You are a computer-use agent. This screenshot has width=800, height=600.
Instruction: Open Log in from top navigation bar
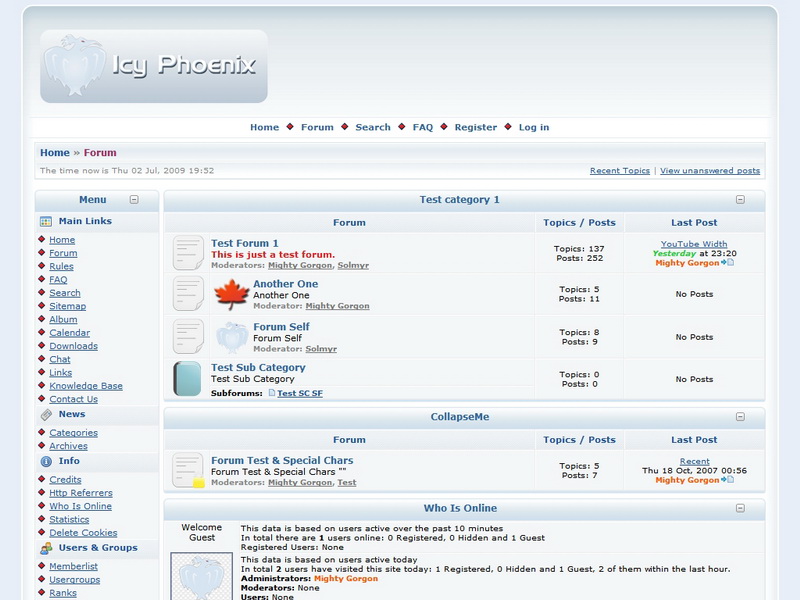pos(534,128)
